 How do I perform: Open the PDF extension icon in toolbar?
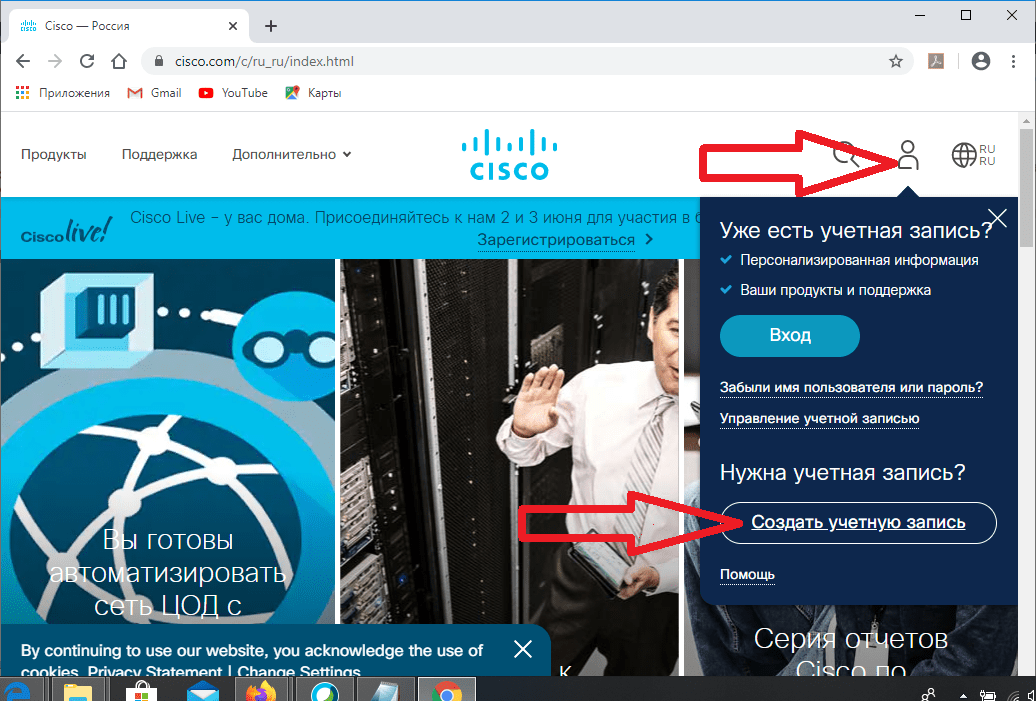pos(936,61)
